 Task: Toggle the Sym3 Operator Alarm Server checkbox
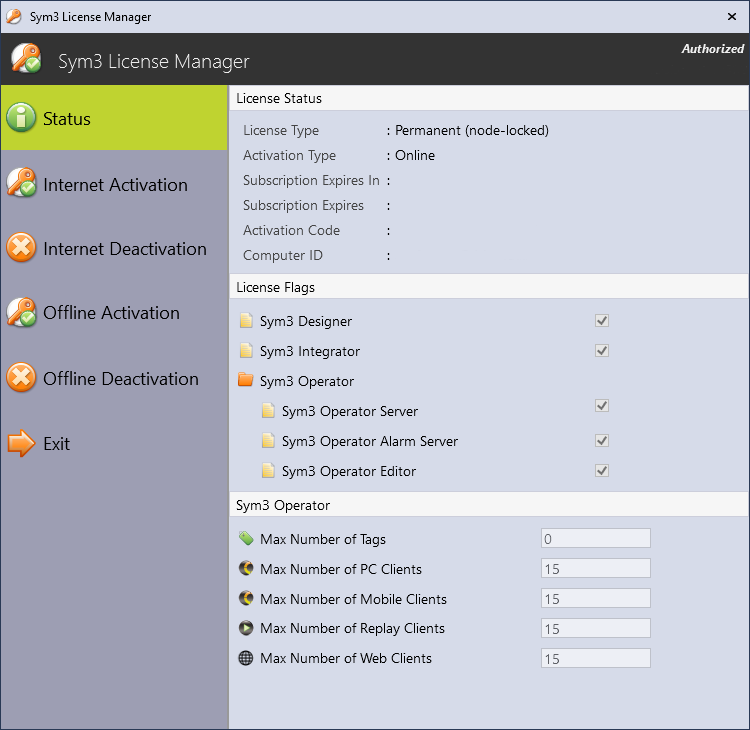(x=602, y=441)
